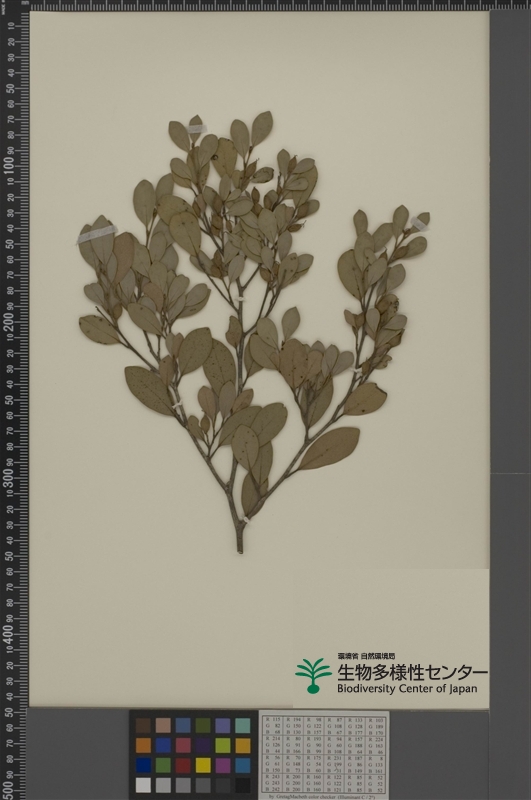Click the large white tape strip on left leaves

97,234
